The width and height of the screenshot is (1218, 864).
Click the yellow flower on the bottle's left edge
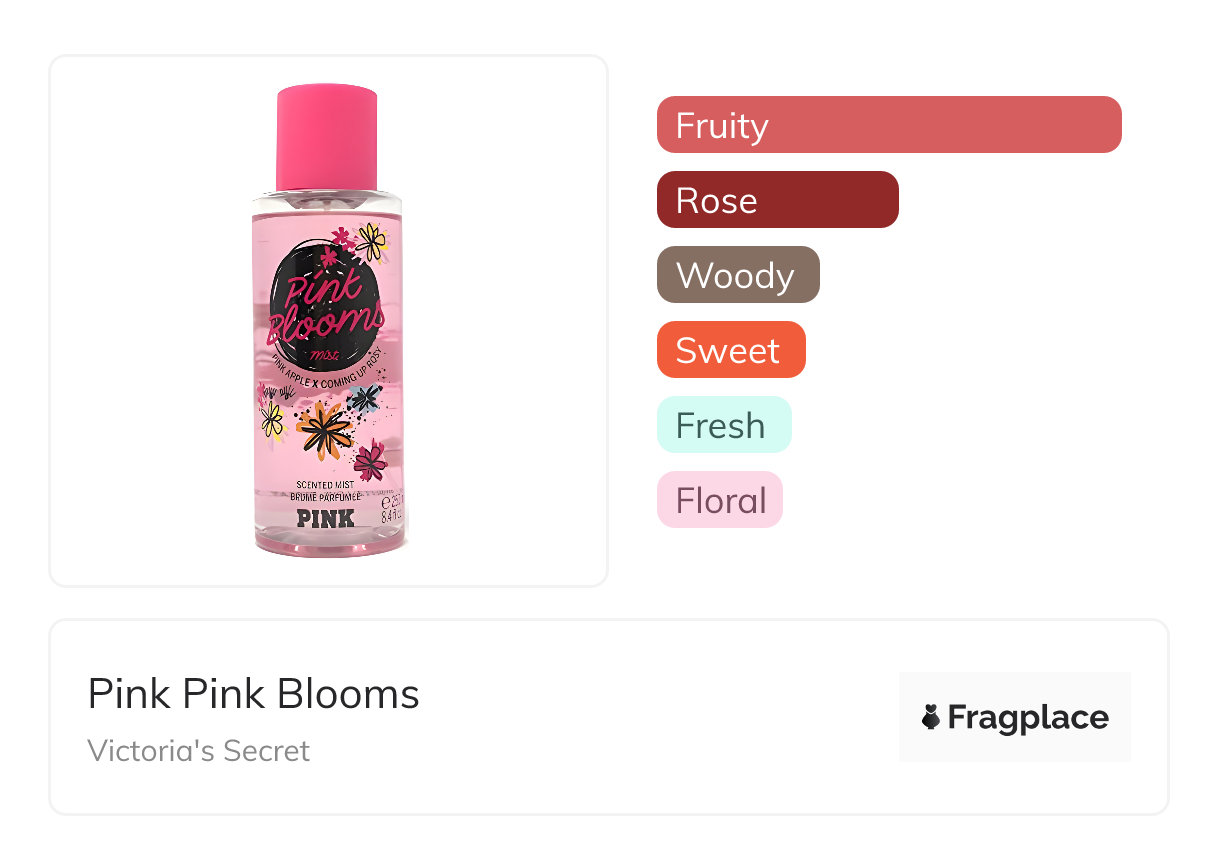[272, 420]
